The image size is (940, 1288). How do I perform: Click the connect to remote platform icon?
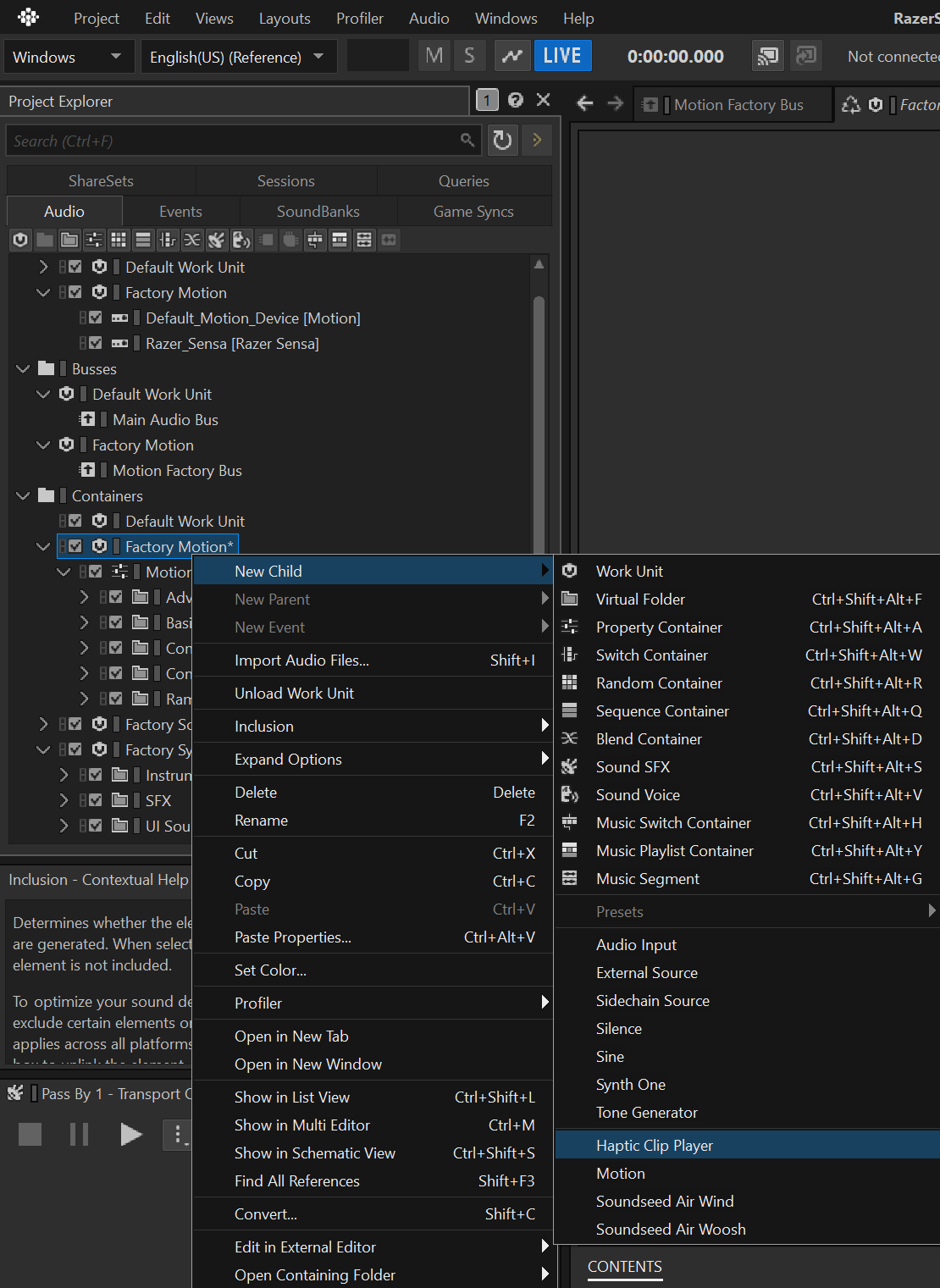tap(767, 56)
